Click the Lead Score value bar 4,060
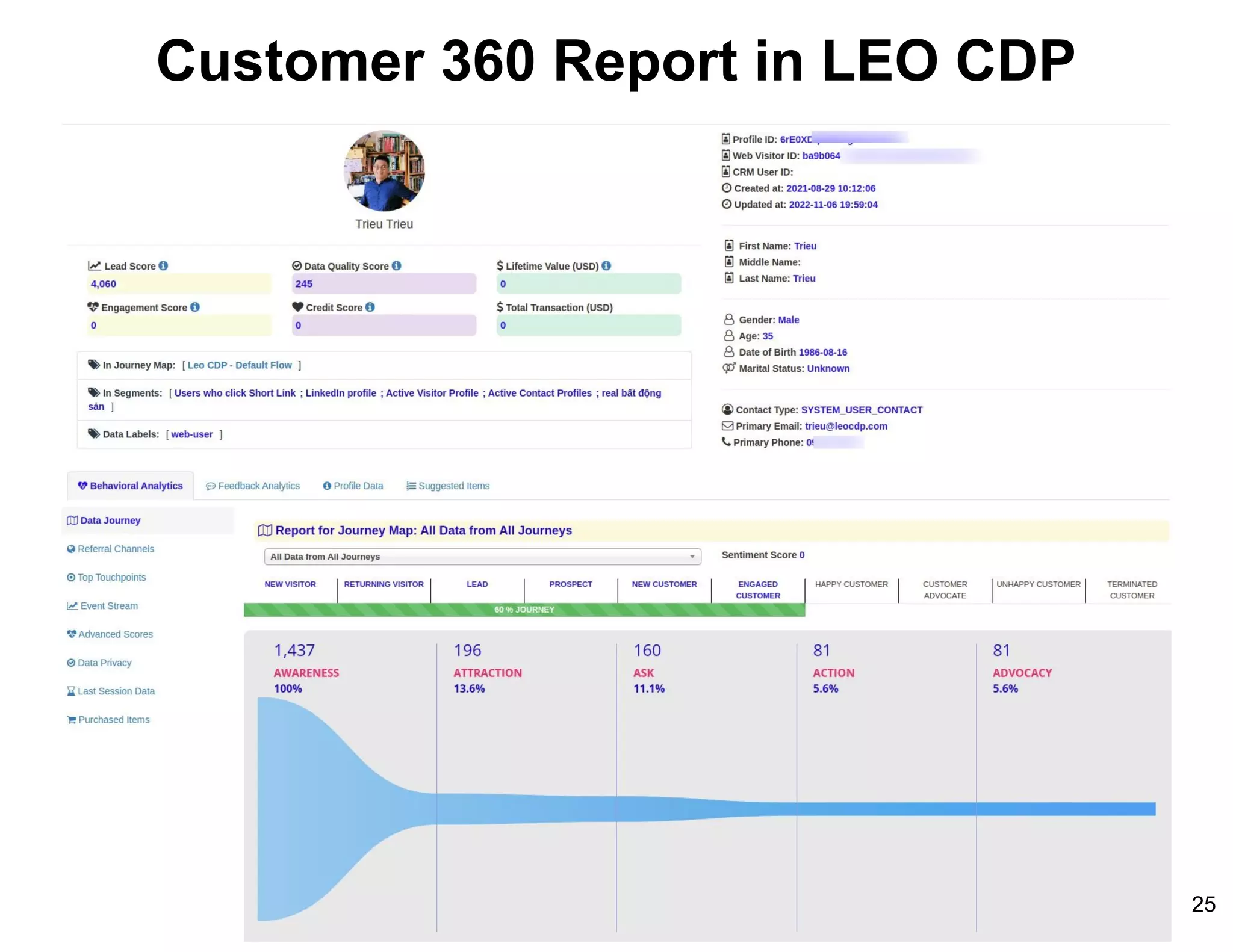 (x=179, y=284)
